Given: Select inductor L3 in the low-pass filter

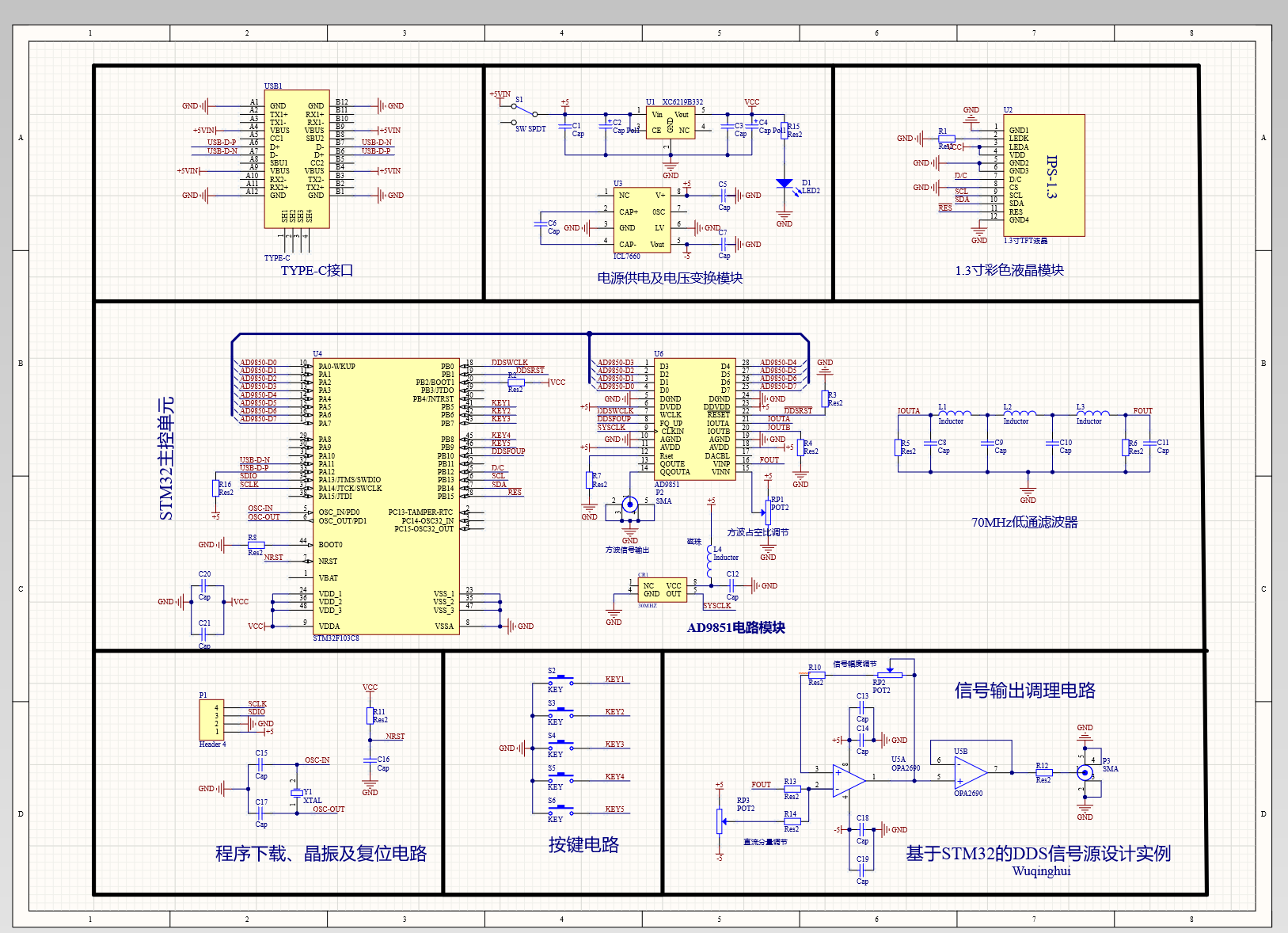Looking at the screenshot, I should pyautogui.click(x=1092, y=413).
